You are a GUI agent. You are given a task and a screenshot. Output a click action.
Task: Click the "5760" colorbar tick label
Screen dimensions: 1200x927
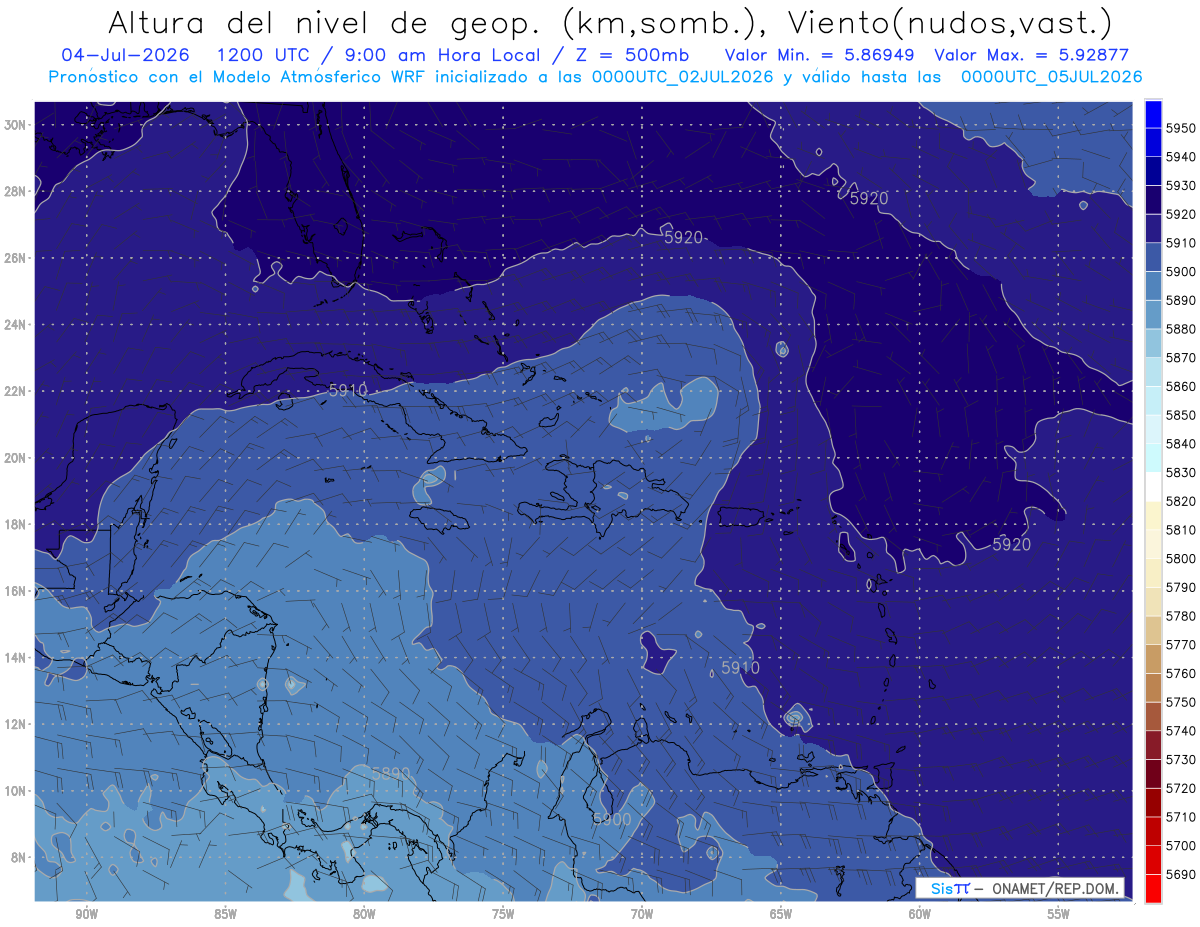[x=1181, y=674]
